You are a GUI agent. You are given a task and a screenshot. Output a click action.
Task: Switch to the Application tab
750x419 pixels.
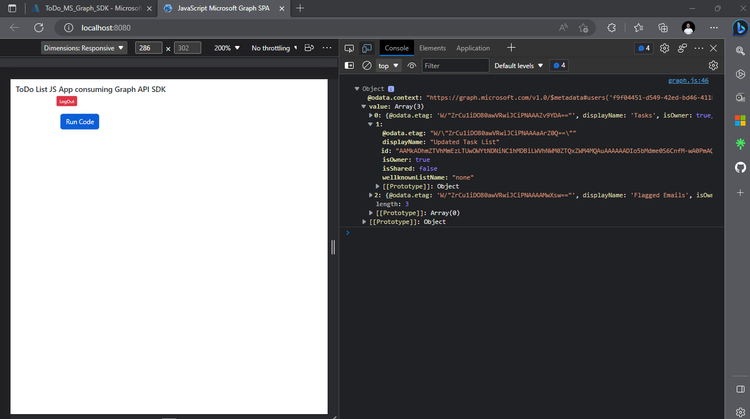pyautogui.click(x=473, y=48)
